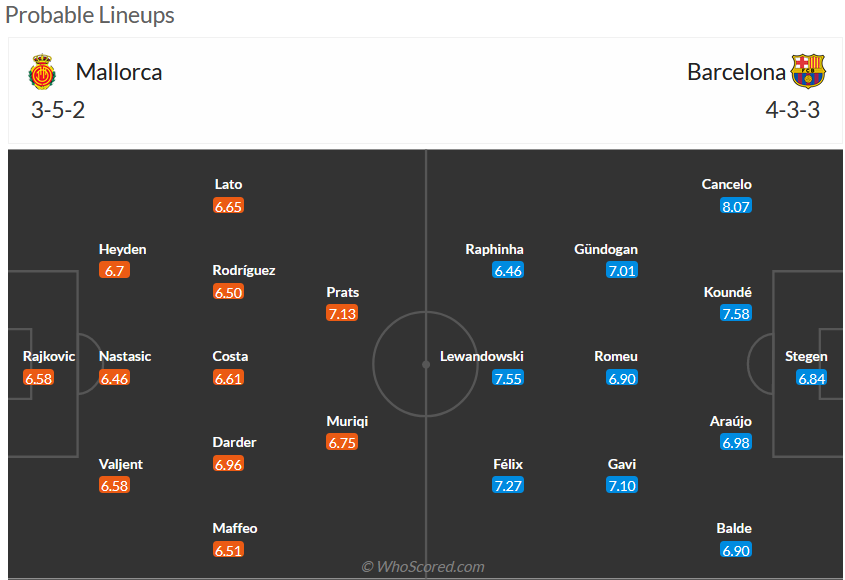This screenshot has width=845, height=580.
Task: Click the Probable Lineups heading
Action: [x=90, y=15]
